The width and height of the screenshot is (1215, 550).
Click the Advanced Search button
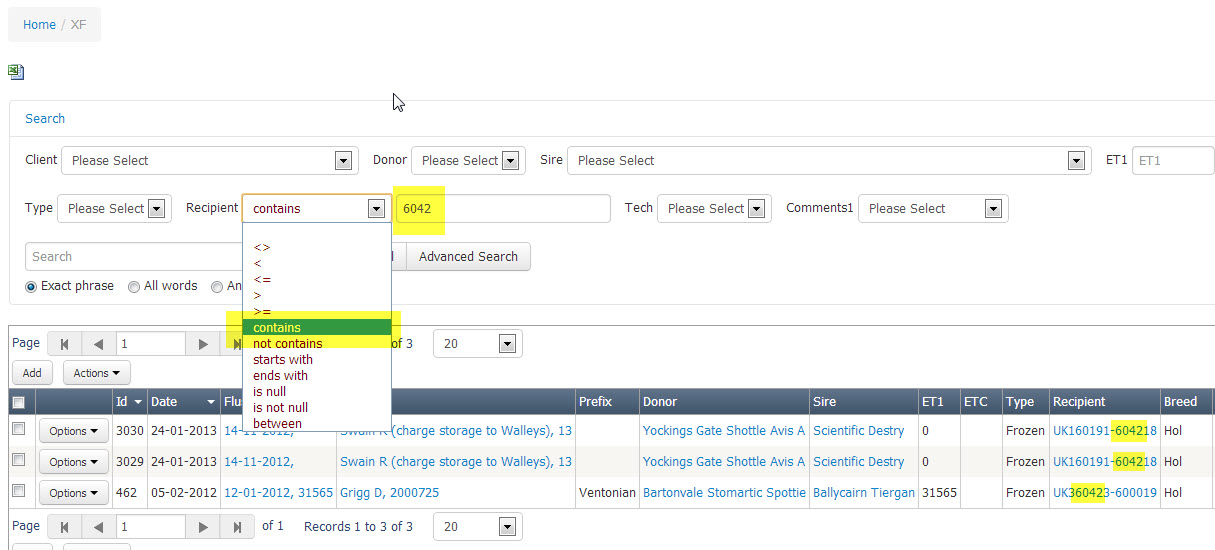point(468,257)
